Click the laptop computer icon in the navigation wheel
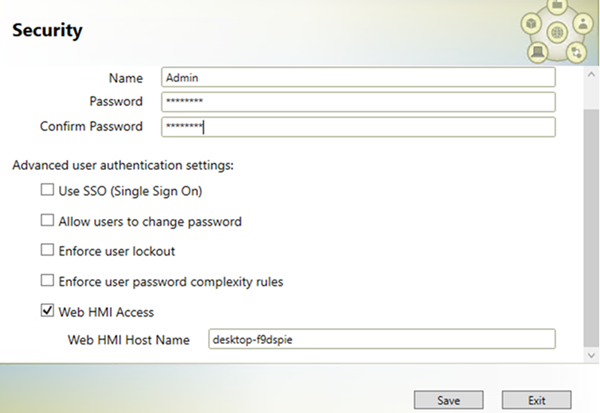Image resolution: width=600 pixels, height=413 pixels. pyautogui.click(x=538, y=52)
